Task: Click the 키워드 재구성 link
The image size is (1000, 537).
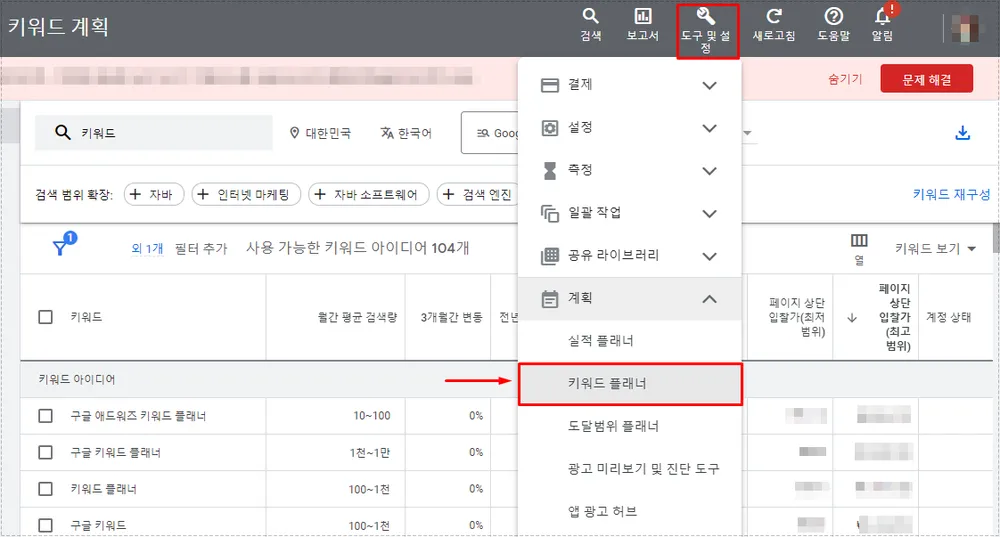Action: 951,194
